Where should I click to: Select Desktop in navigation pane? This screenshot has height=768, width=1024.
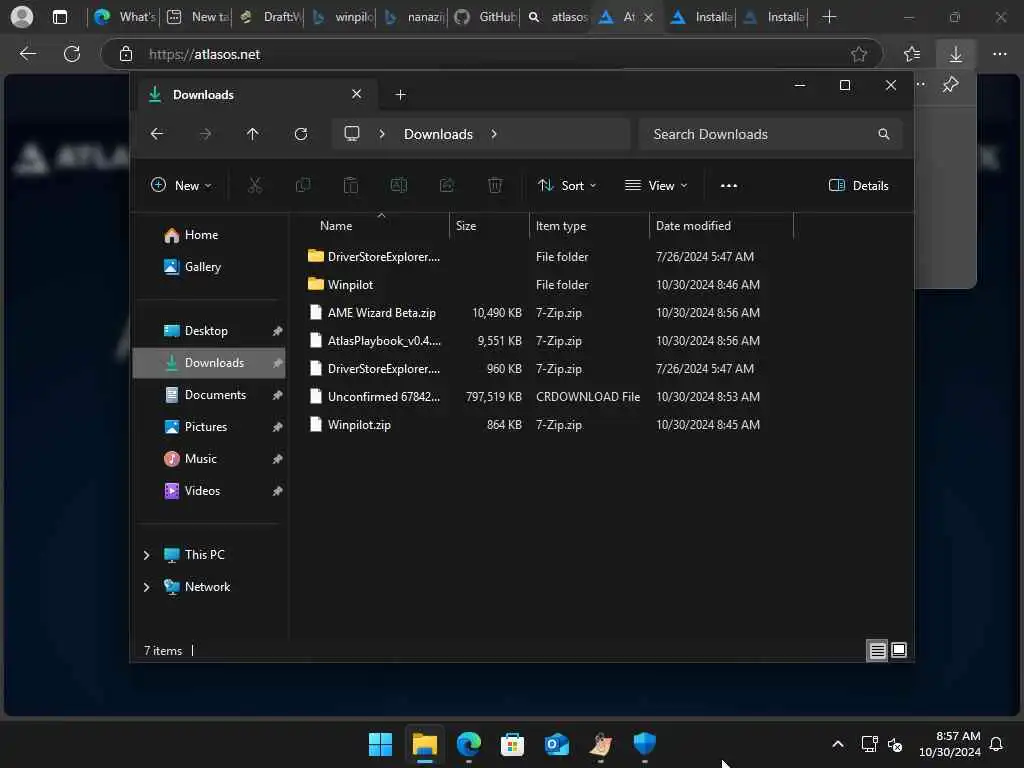click(x=209, y=331)
